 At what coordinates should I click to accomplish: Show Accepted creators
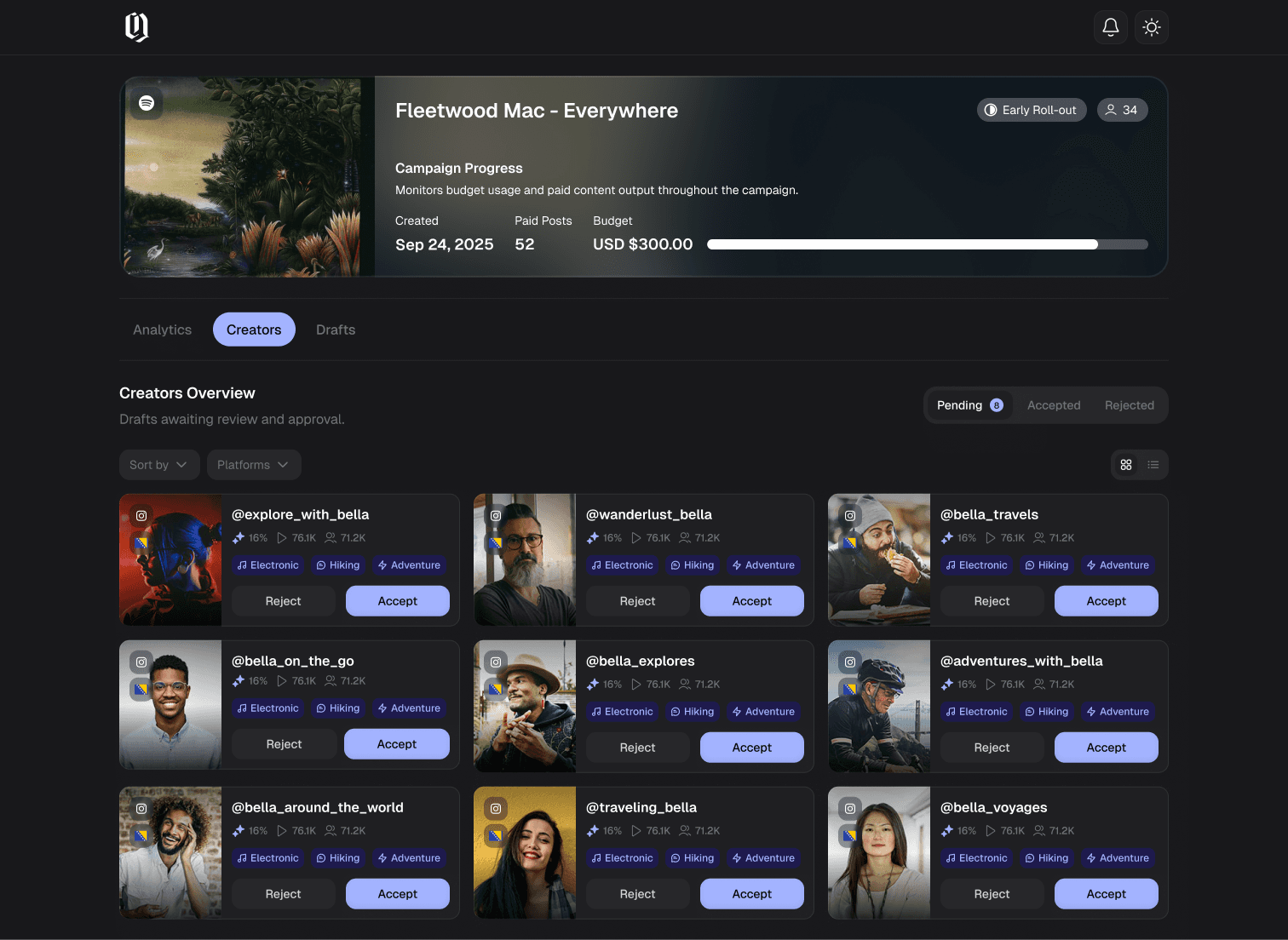[1054, 405]
